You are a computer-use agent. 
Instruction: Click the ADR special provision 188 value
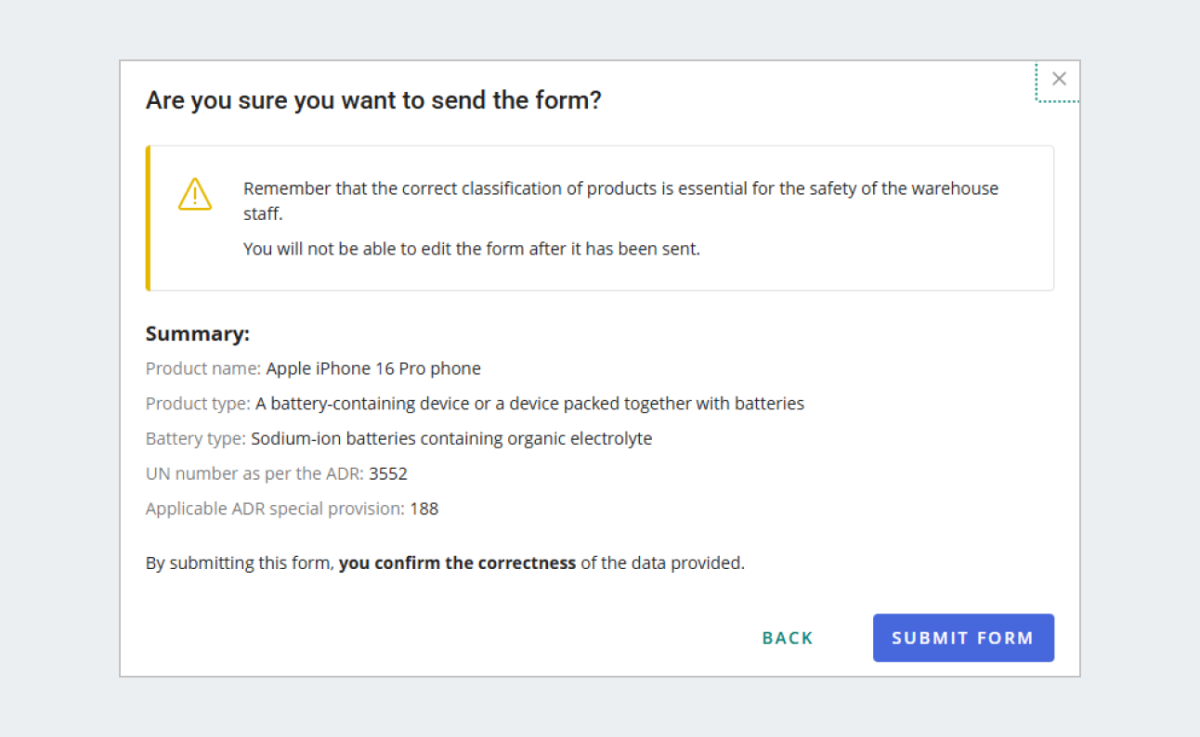pos(428,508)
